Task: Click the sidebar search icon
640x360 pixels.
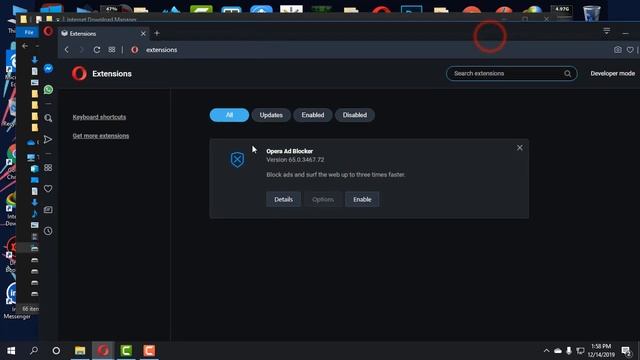Action: tap(48, 118)
